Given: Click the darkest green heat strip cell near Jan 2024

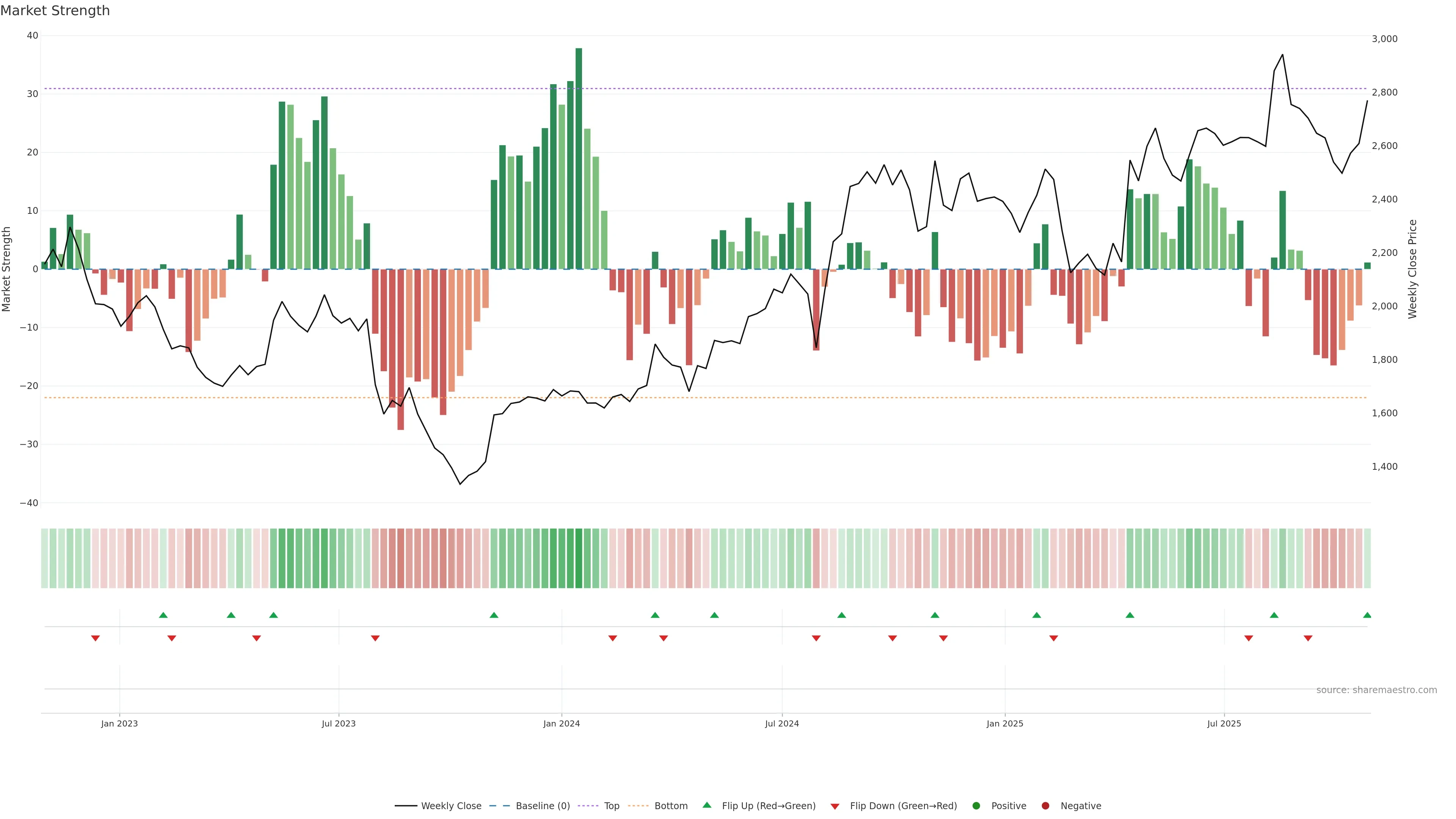Looking at the screenshot, I should [x=579, y=559].
